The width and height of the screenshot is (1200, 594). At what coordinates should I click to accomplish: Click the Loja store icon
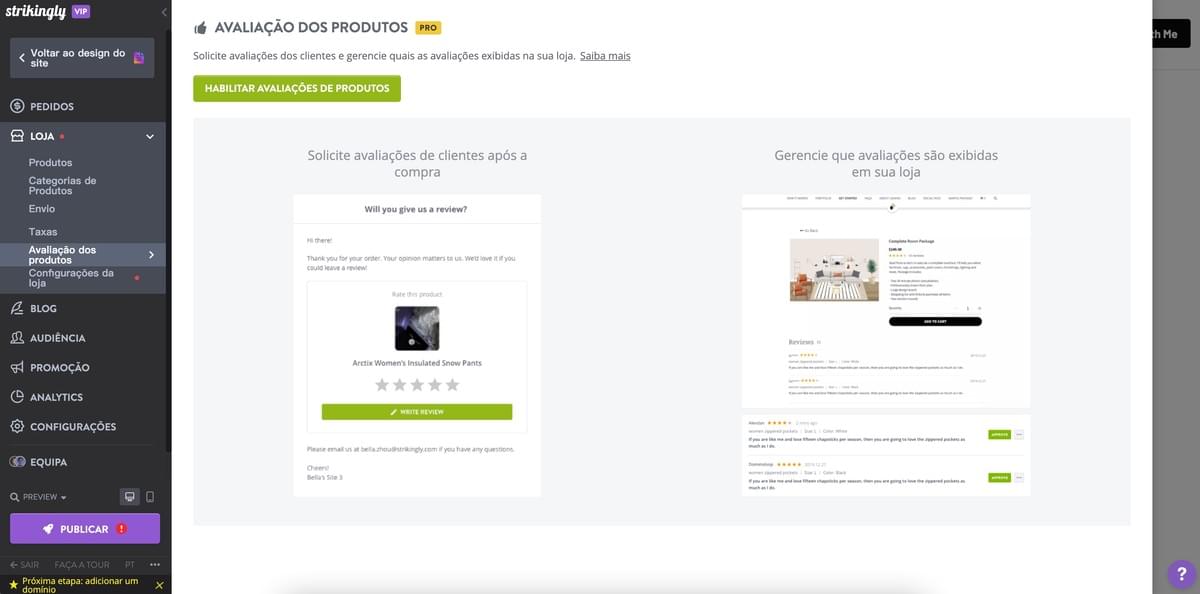[x=17, y=136]
